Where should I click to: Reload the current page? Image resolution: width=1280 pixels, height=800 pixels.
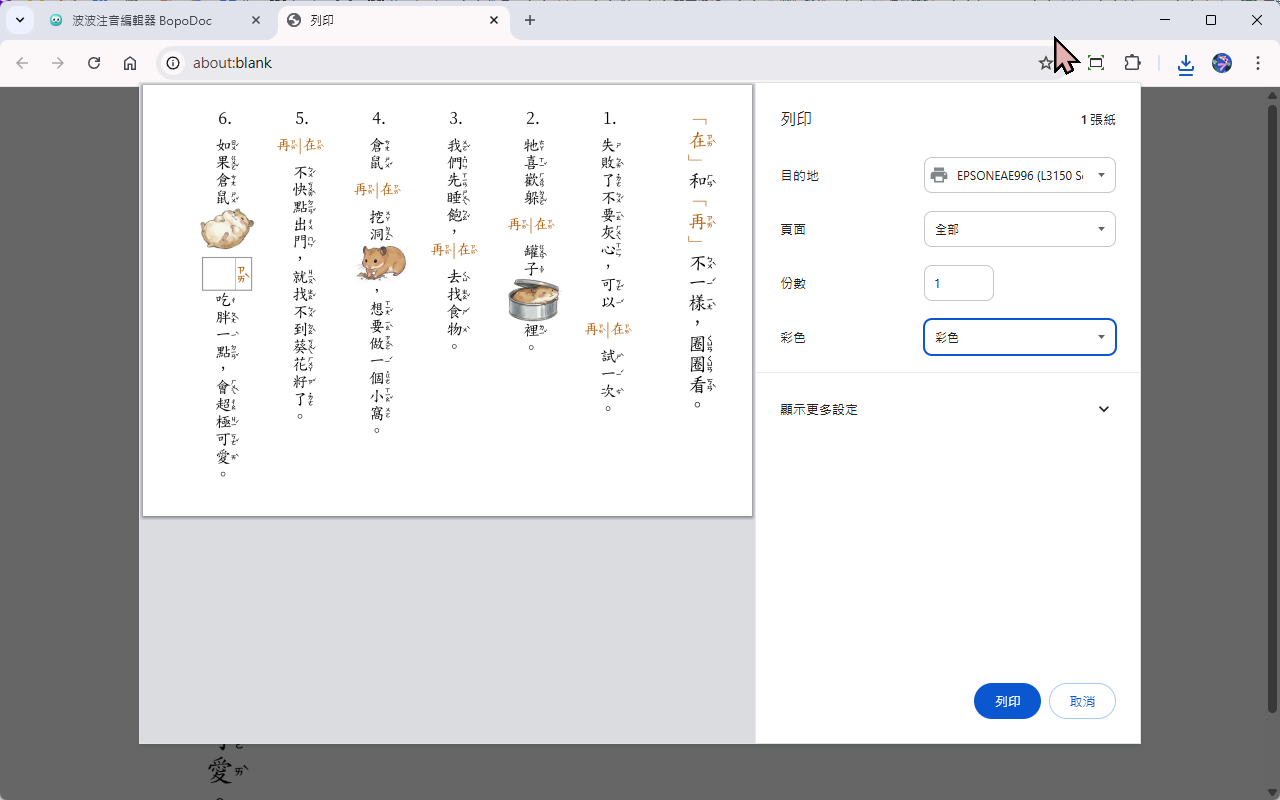(x=94, y=62)
